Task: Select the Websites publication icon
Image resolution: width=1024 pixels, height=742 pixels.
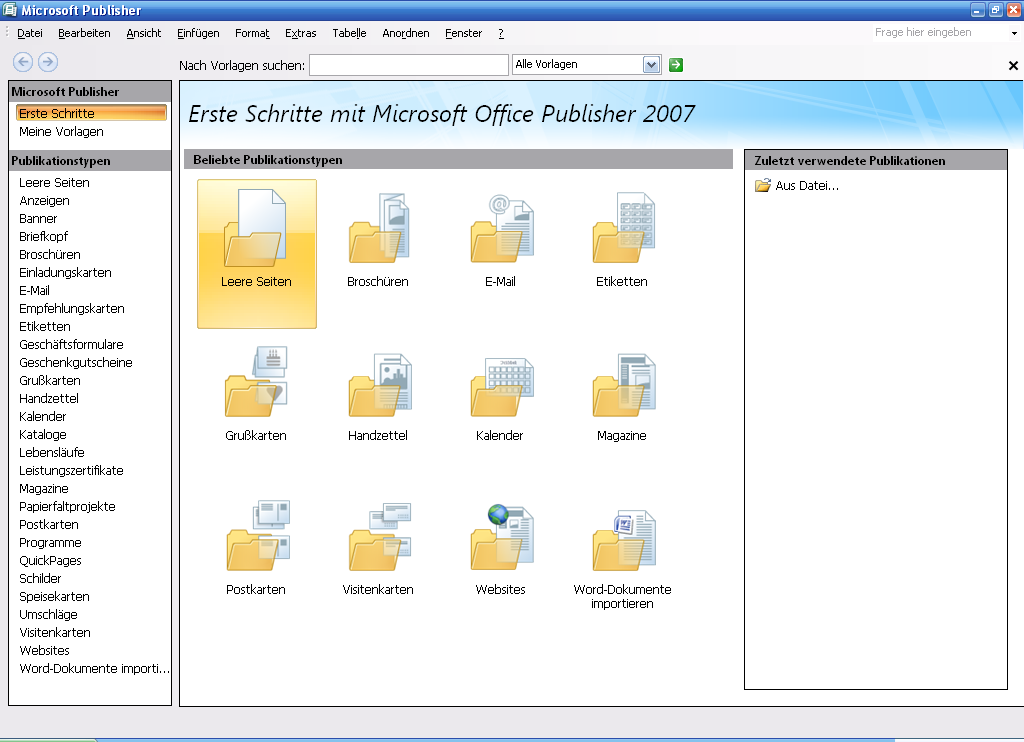Action: (500, 540)
